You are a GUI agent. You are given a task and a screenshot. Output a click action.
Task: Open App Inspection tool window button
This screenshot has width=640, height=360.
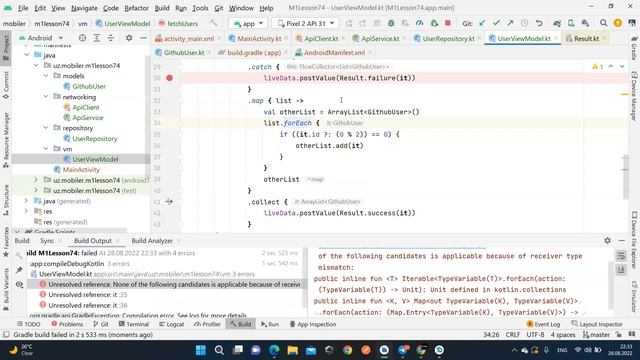click(313, 324)
